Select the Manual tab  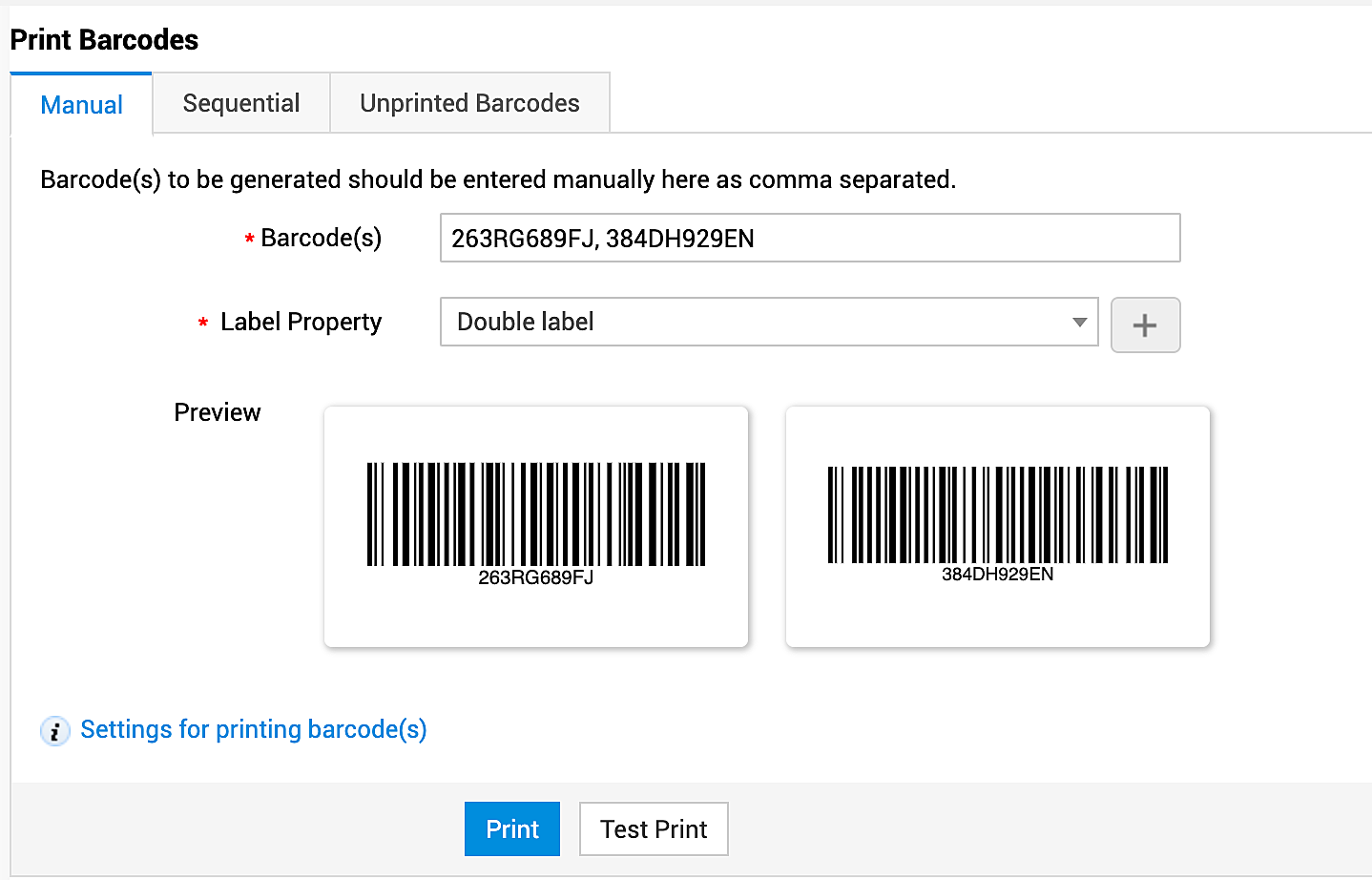pyautogui.click(x=82, y=105)
